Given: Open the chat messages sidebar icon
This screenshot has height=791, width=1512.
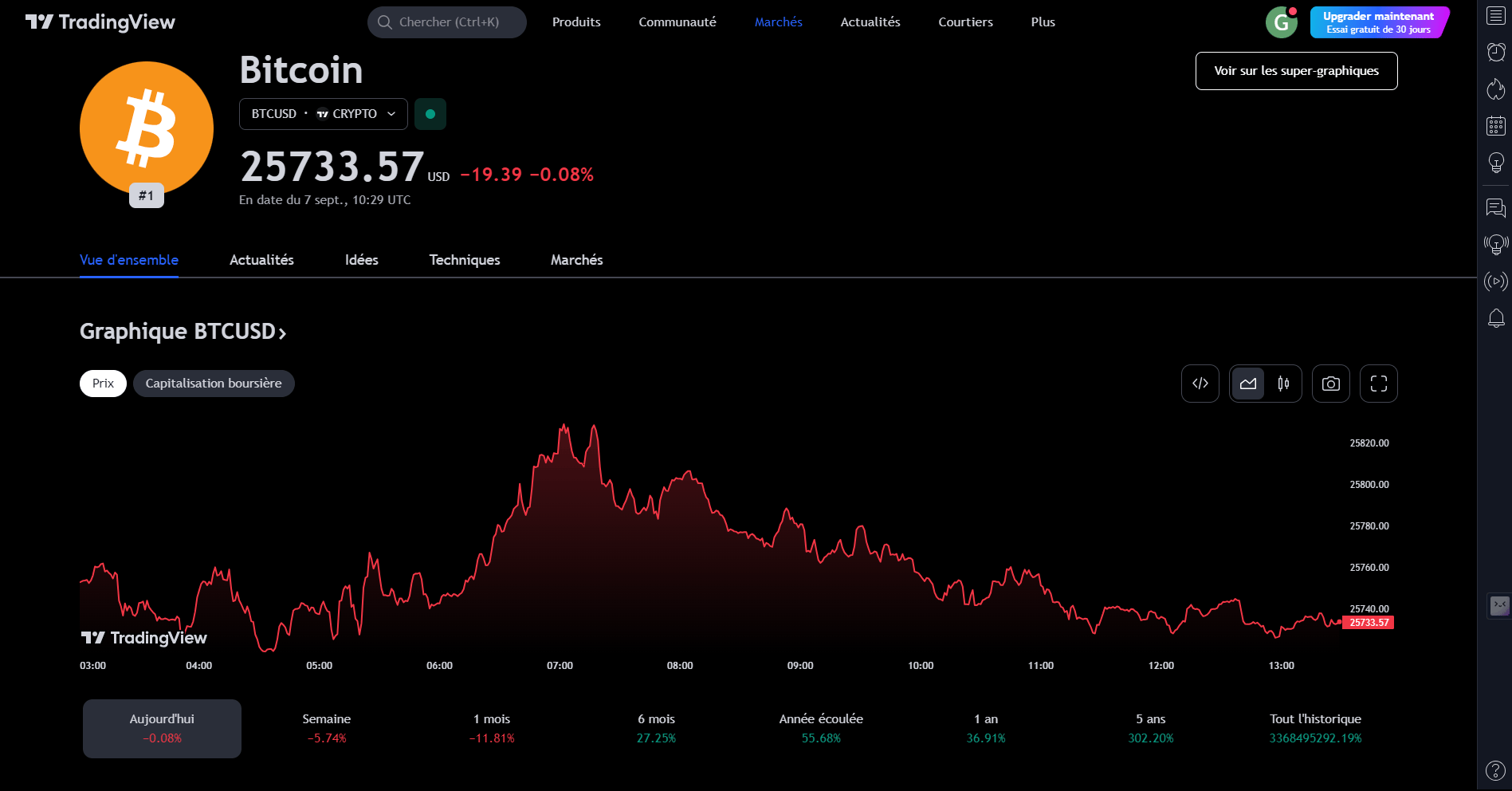Looking at the screenshot, I should pos(1496,208).
